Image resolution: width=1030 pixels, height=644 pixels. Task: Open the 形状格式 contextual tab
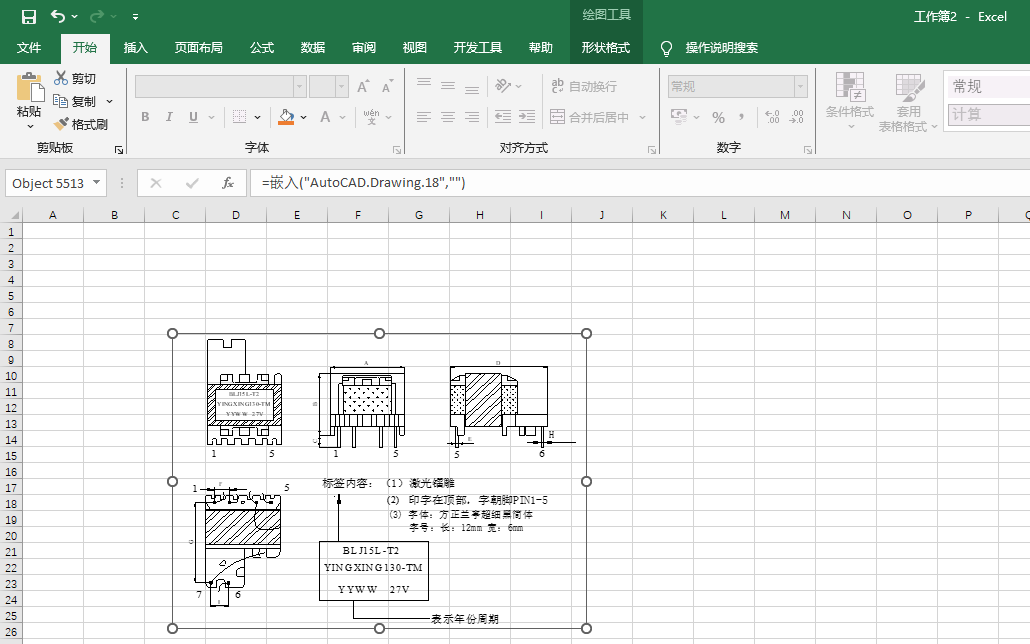[606, 47]
